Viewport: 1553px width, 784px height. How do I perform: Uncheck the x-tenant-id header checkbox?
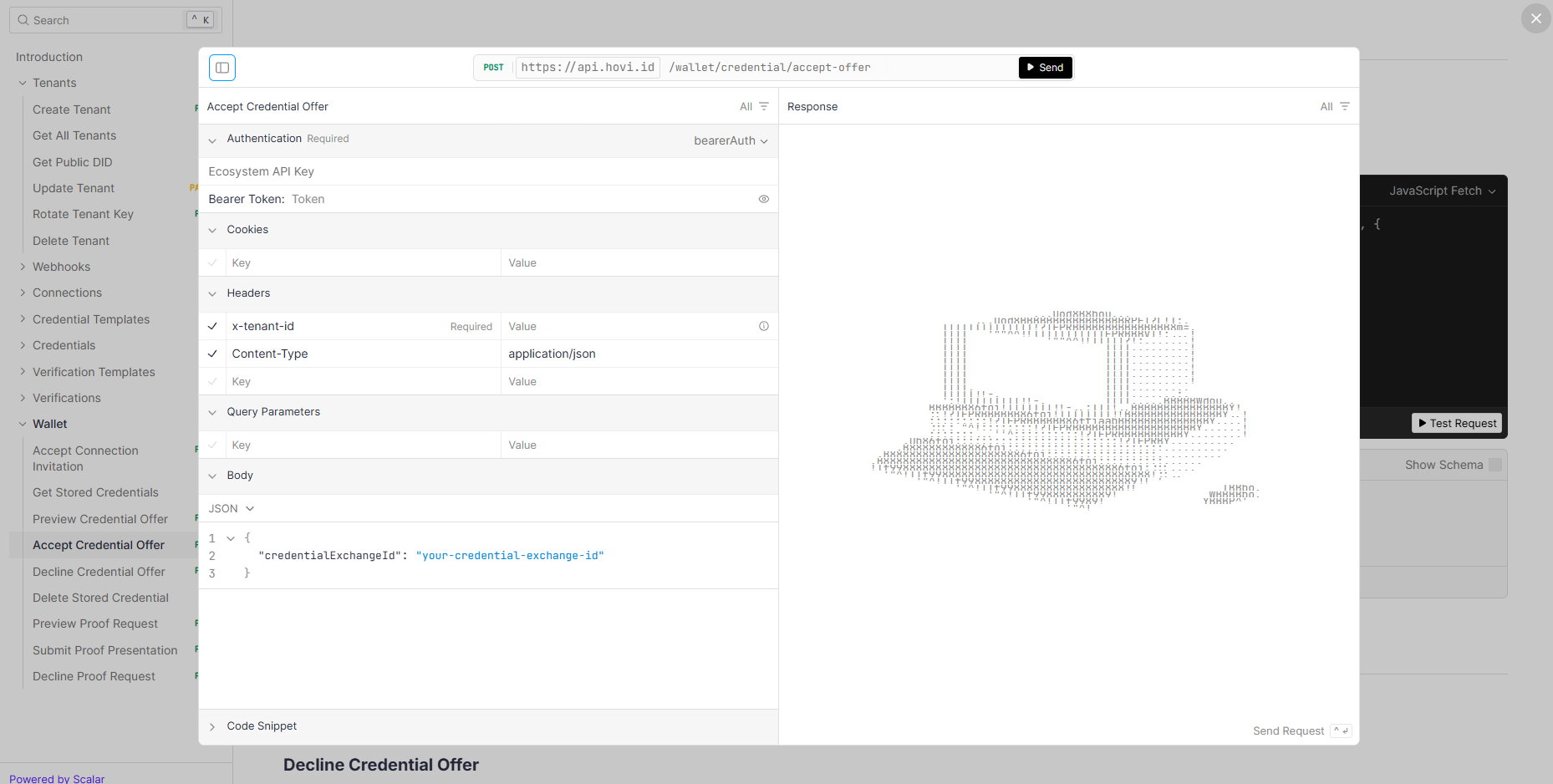212,326
